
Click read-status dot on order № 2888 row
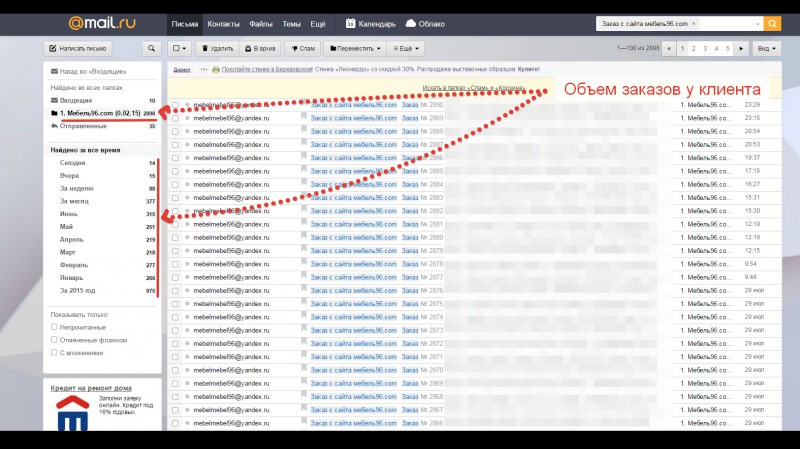point(187,131)
